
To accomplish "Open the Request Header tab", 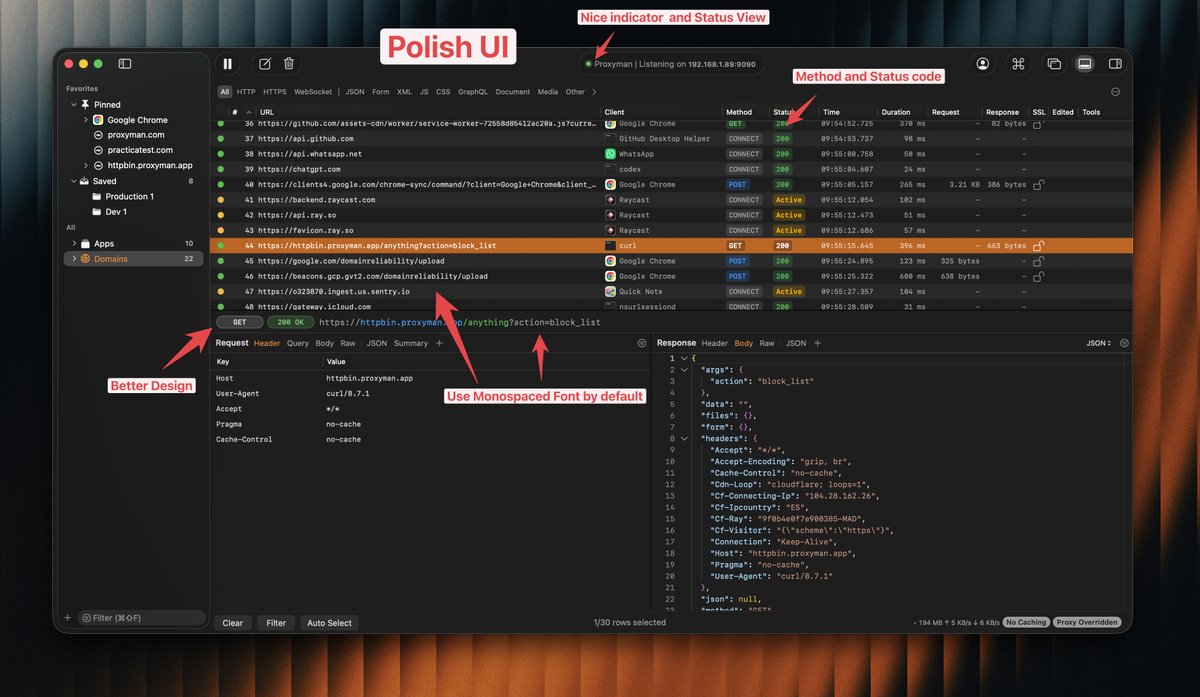I will tap(267, 343).
